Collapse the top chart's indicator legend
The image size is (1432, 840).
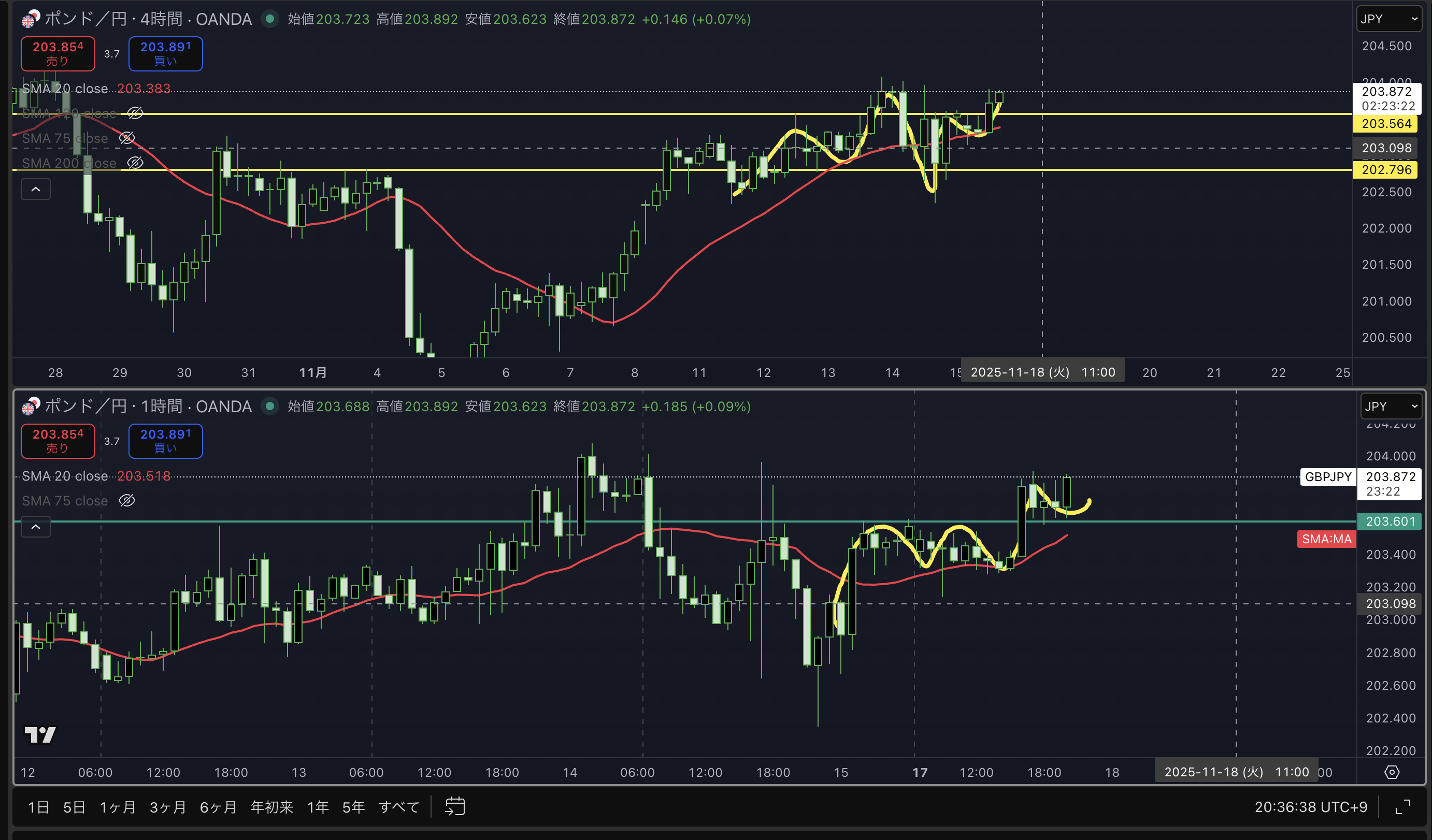(35, 189)
